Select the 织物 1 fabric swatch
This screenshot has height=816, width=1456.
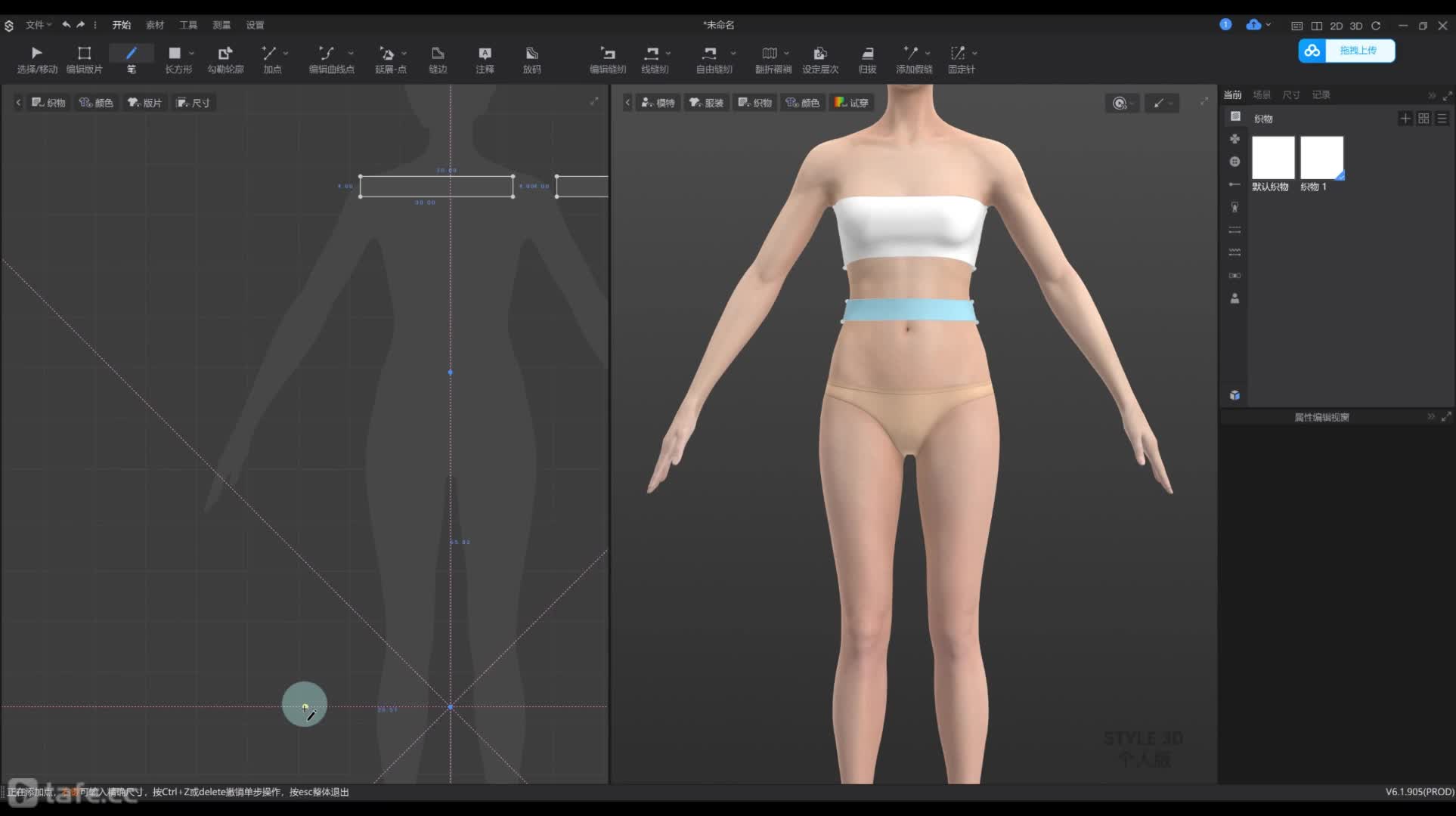click(1321, 157)
